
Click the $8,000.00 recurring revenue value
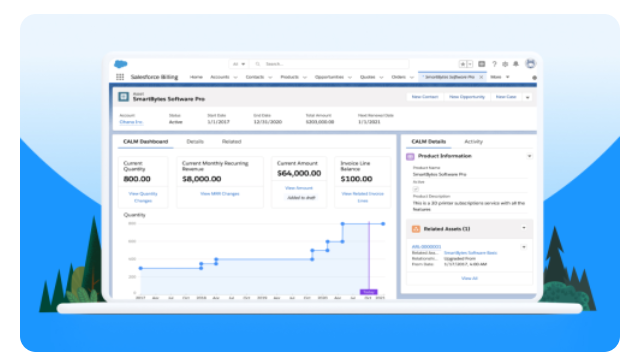pos(202,179)
